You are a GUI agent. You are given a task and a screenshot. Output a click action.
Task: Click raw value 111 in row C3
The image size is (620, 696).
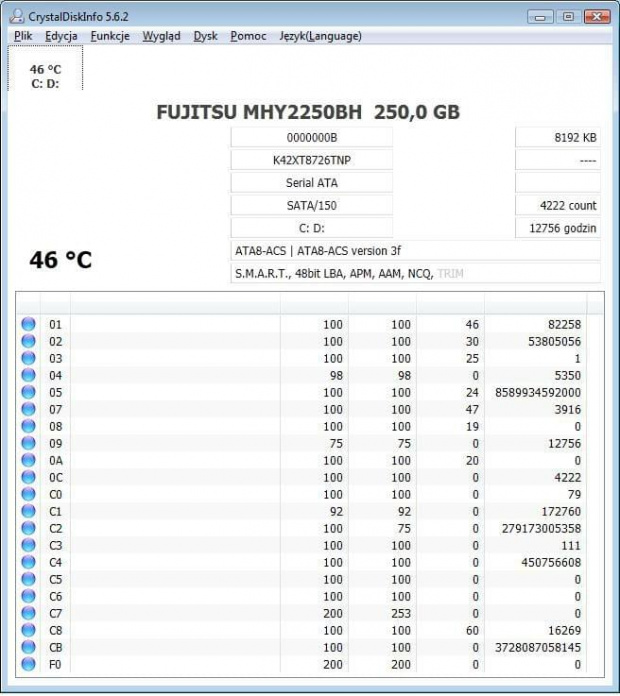coord(571,546)
